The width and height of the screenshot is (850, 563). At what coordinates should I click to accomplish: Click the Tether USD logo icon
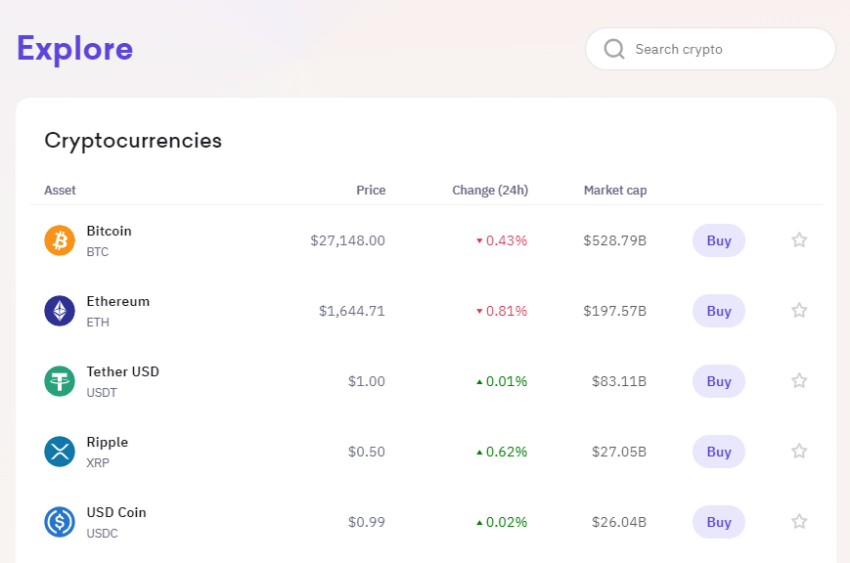[60, 381]
